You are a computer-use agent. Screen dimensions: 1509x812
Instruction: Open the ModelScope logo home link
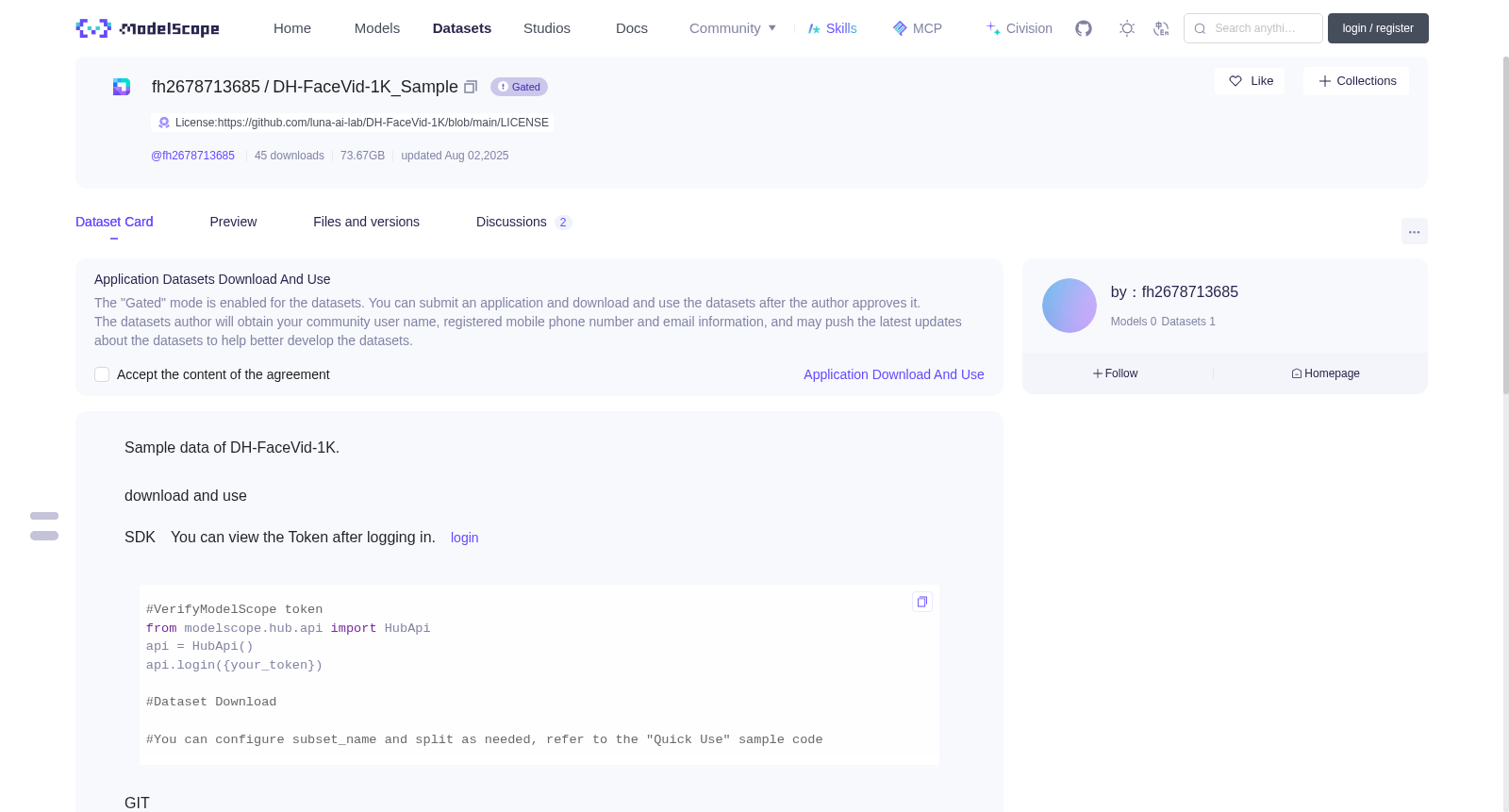[147, 28]
